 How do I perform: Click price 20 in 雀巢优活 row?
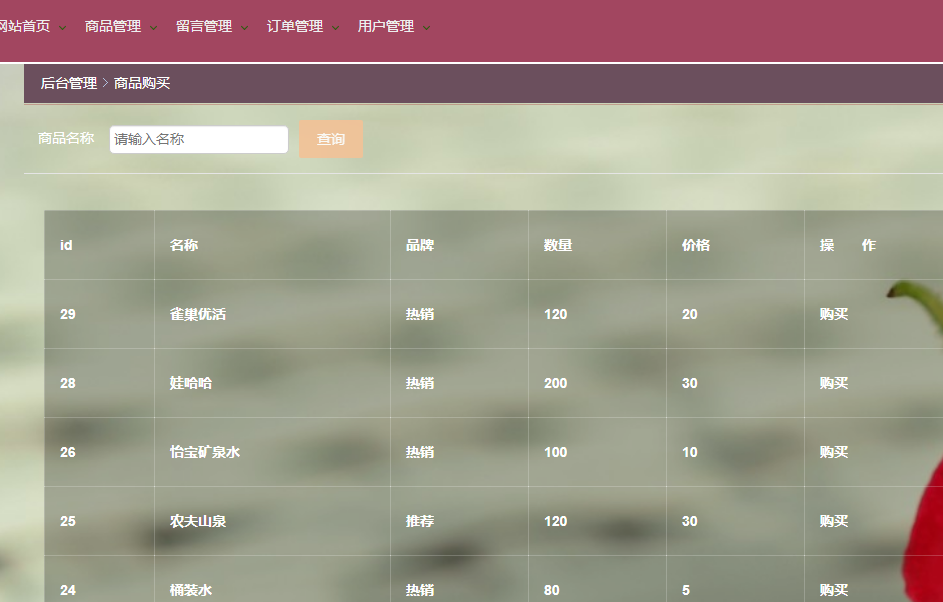(x=690, y=314)
